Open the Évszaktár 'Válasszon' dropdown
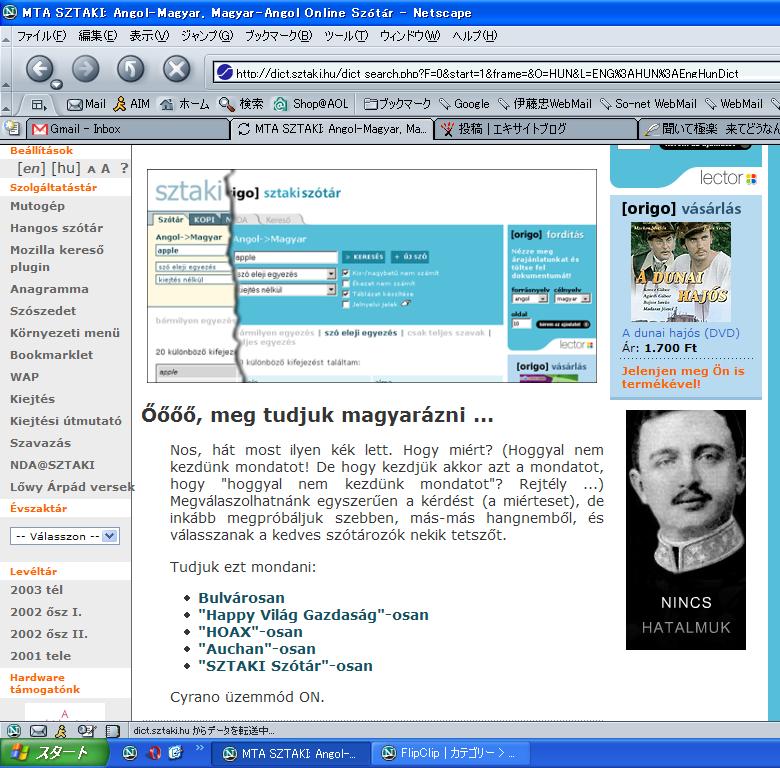 pos(65,536)
